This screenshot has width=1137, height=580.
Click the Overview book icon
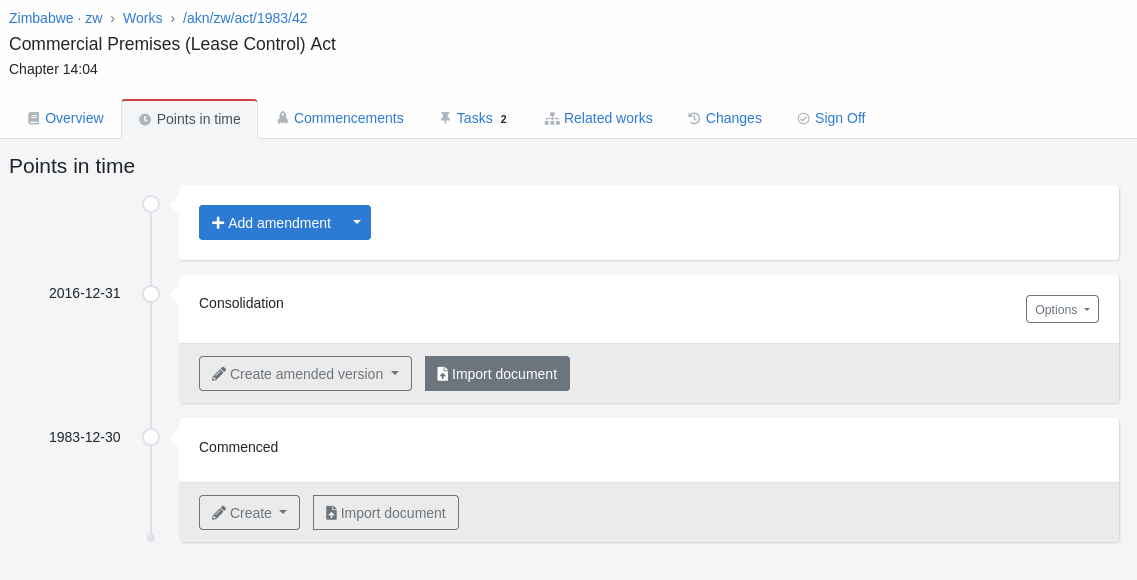point(33,118)
